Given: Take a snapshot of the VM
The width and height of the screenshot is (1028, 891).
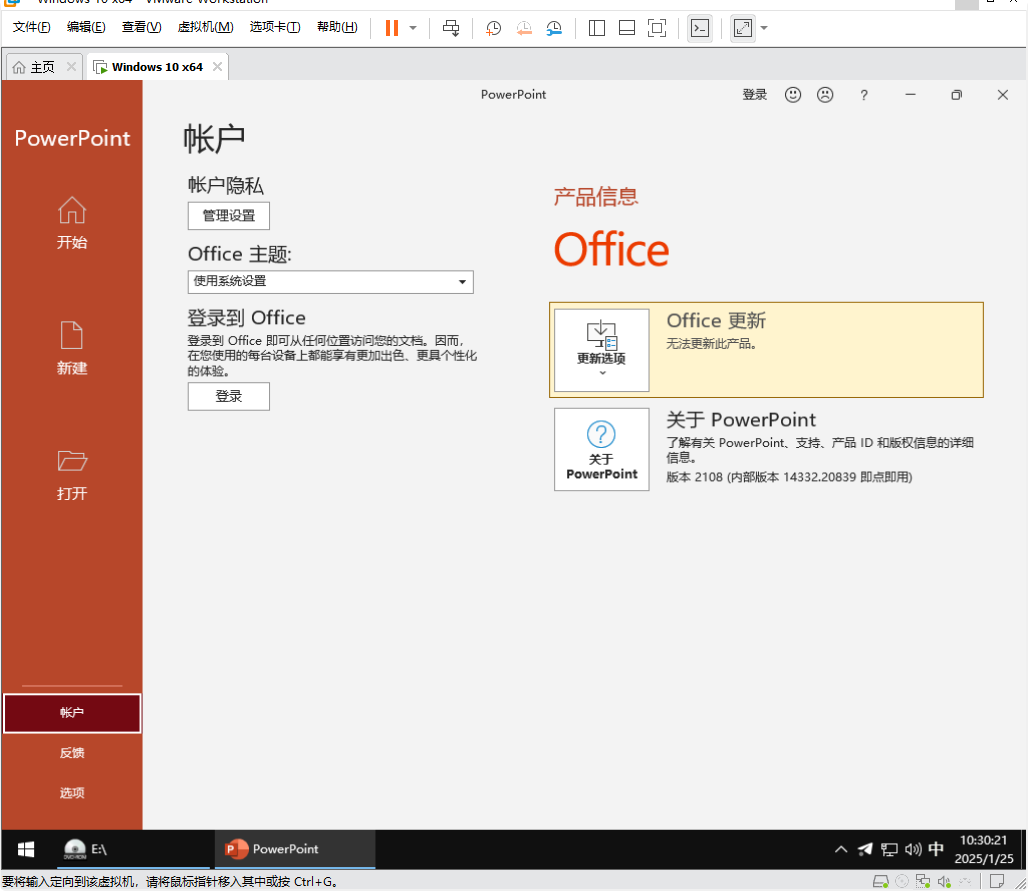Looking at the screenshot, I should pyautogui.click(x=492, y=28).
